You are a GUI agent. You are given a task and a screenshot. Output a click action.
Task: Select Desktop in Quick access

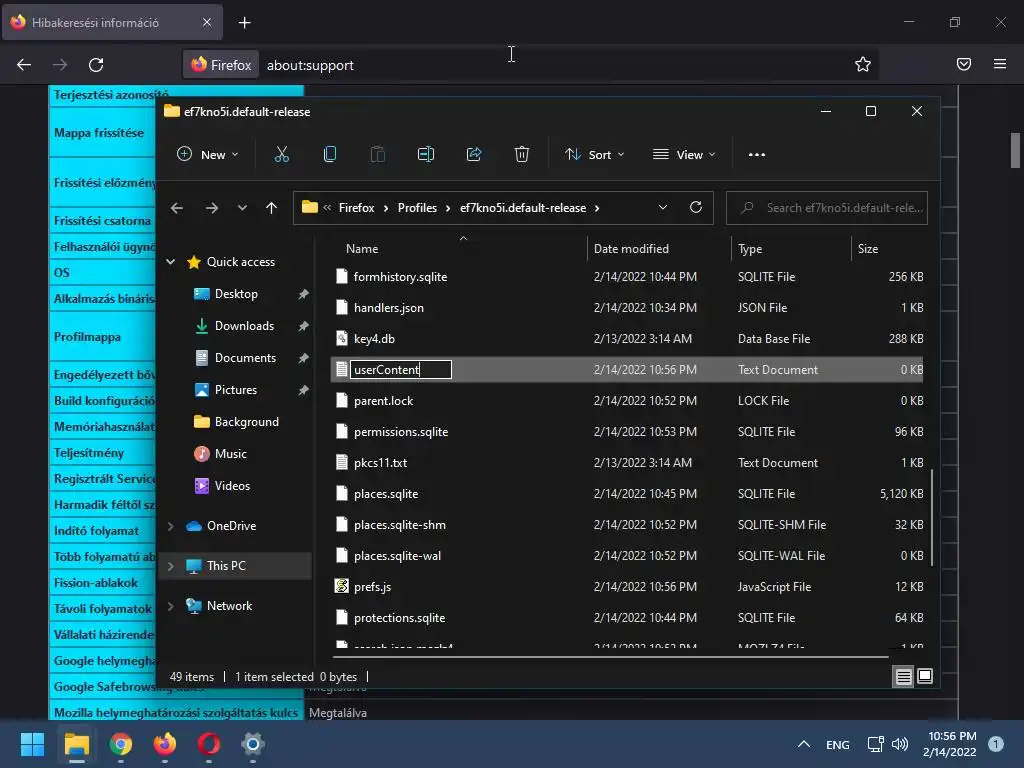point(236,294)
